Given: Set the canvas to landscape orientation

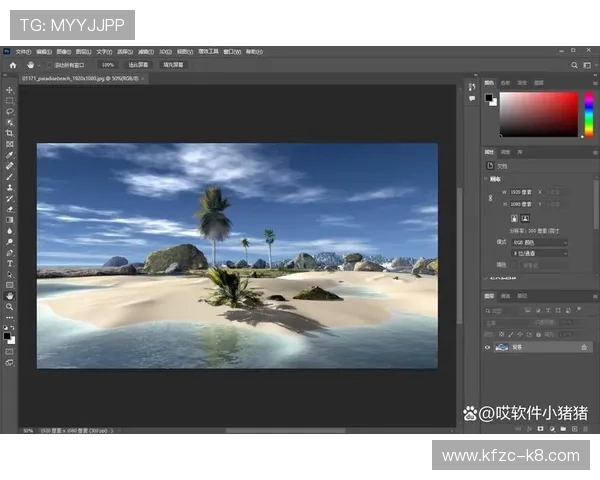Looking at the screenshot, I should 525,217.
